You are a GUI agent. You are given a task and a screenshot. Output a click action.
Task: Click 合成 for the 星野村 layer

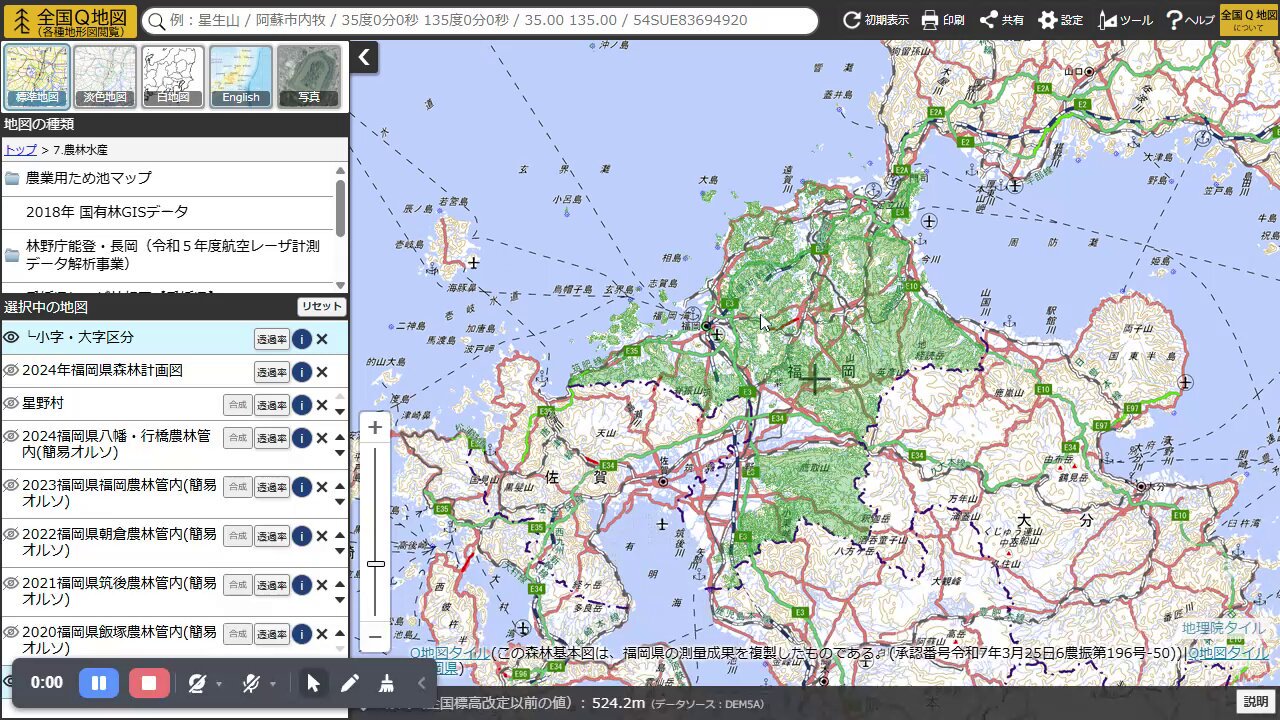[x=237, y=405]
